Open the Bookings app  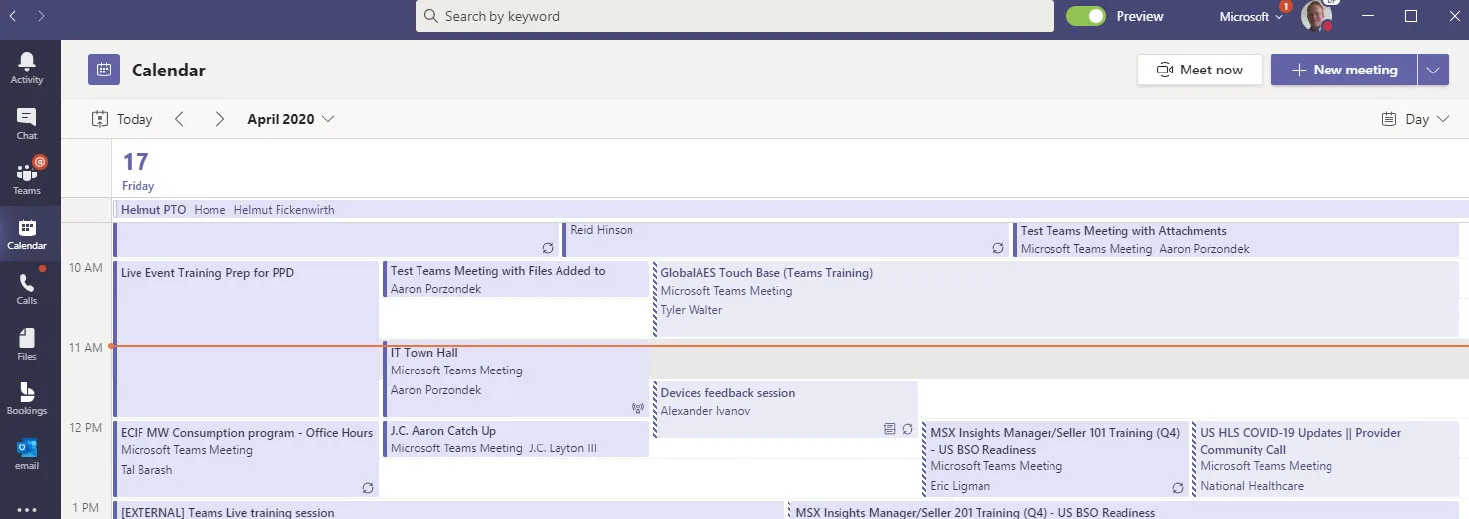pos(27,399)
